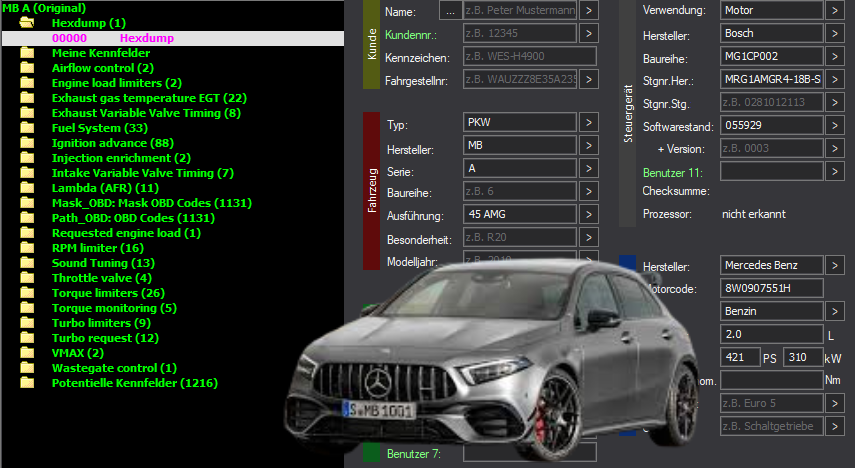Click the folder icon beside Wastegate control (1)

click(x=27, y=368)
